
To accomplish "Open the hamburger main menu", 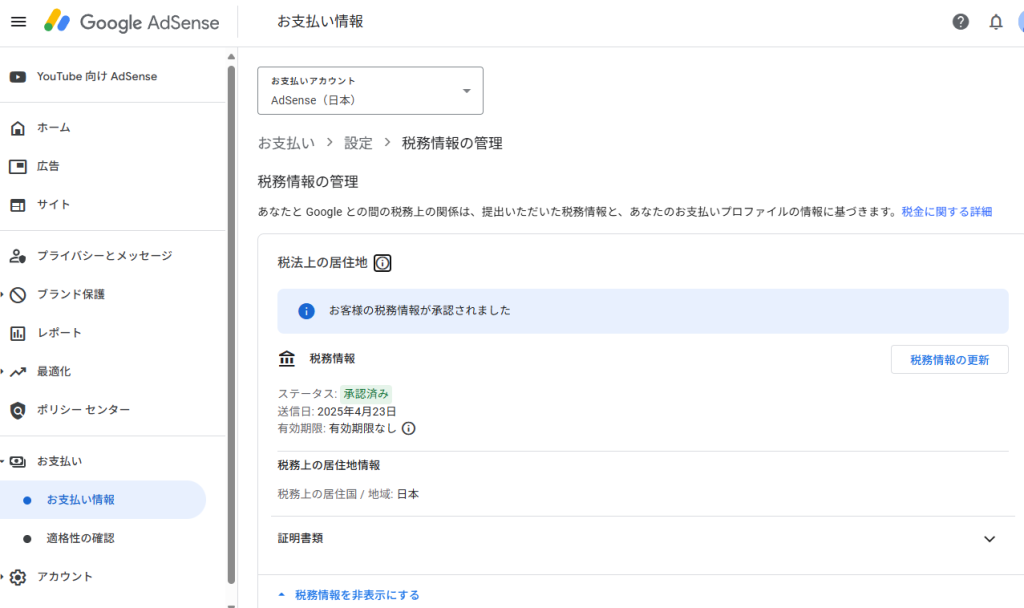I will pyautogui.click(x=19, y=22).
